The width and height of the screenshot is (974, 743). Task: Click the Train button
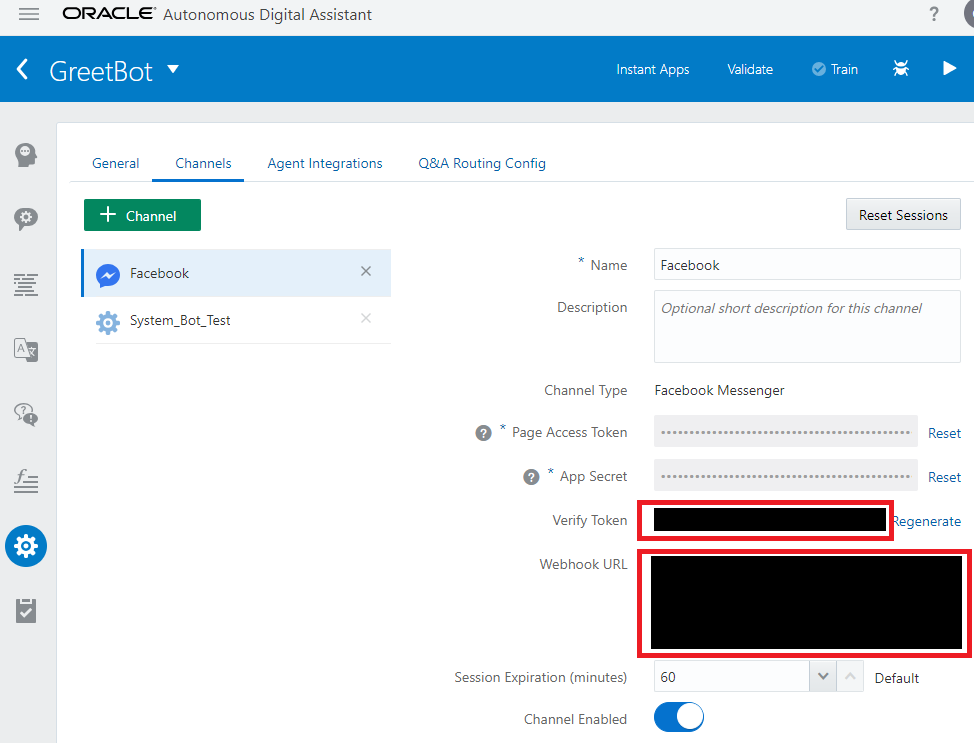[x=835, y=69]
